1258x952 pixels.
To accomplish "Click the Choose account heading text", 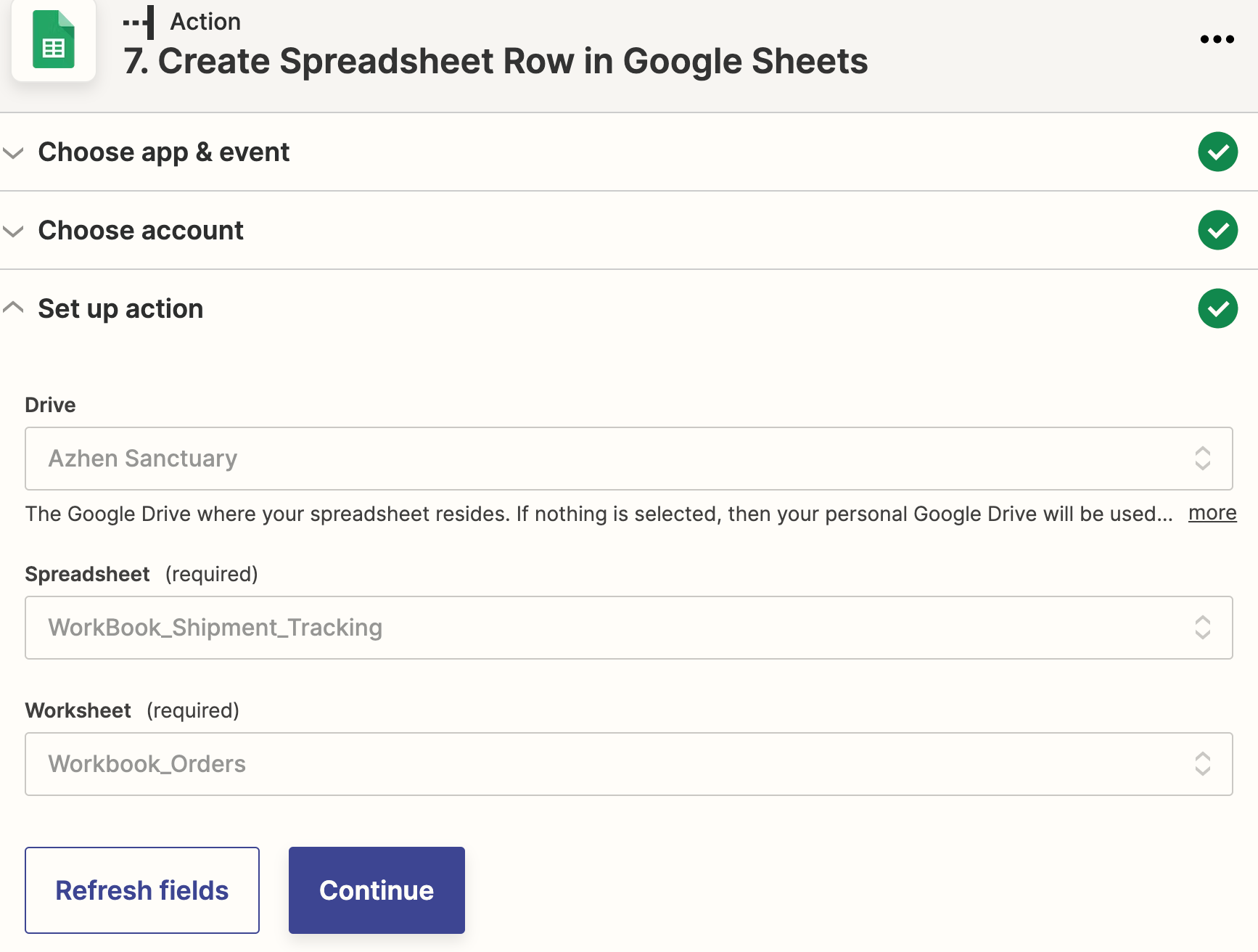I will (141, 231).
